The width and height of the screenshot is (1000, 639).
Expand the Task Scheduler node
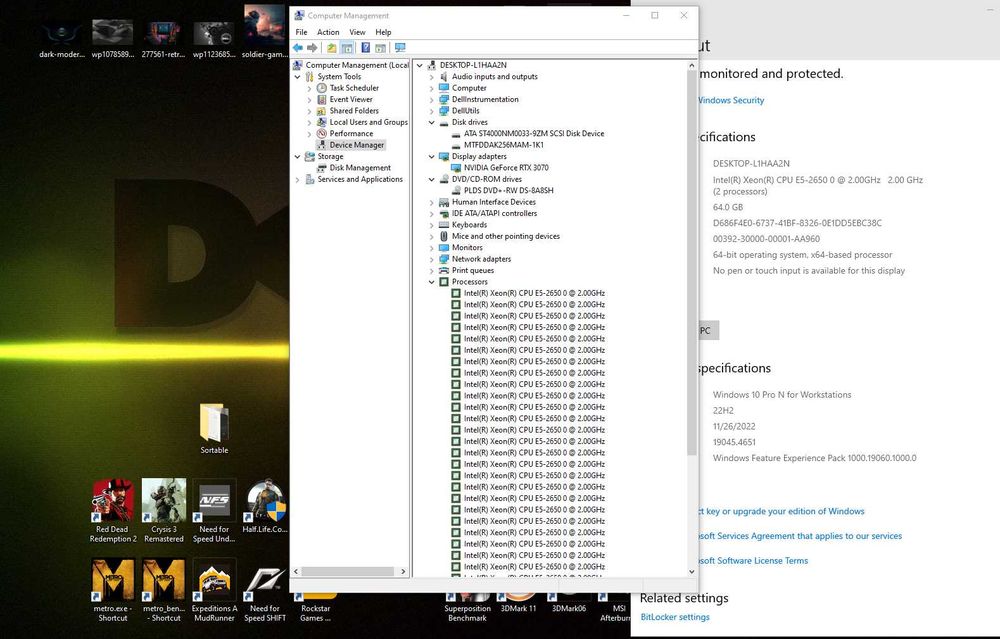point(310,88)
